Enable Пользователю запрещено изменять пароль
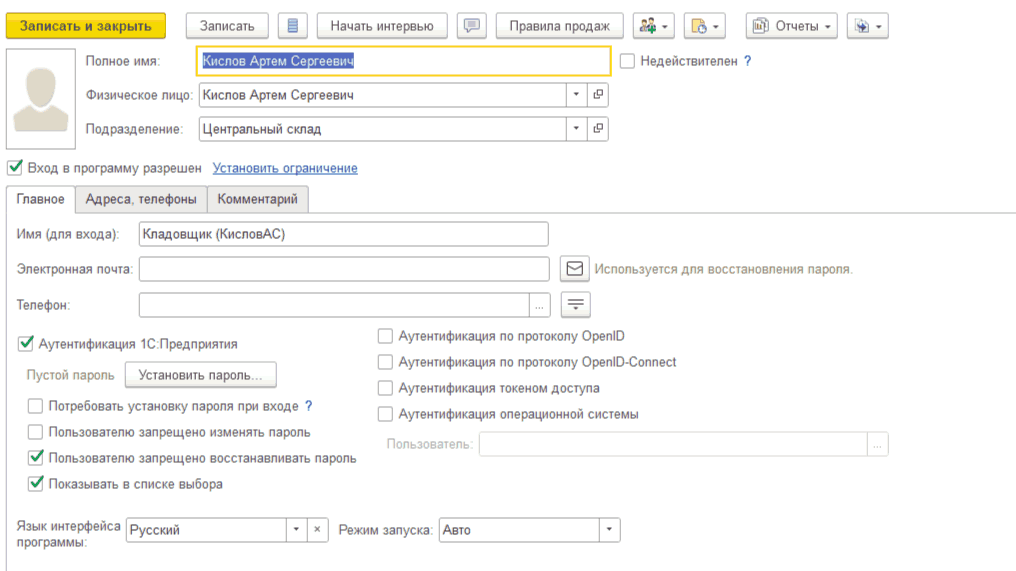Image resolution: width=1016 pixels, height=571 pixels. tap(35, 432)
